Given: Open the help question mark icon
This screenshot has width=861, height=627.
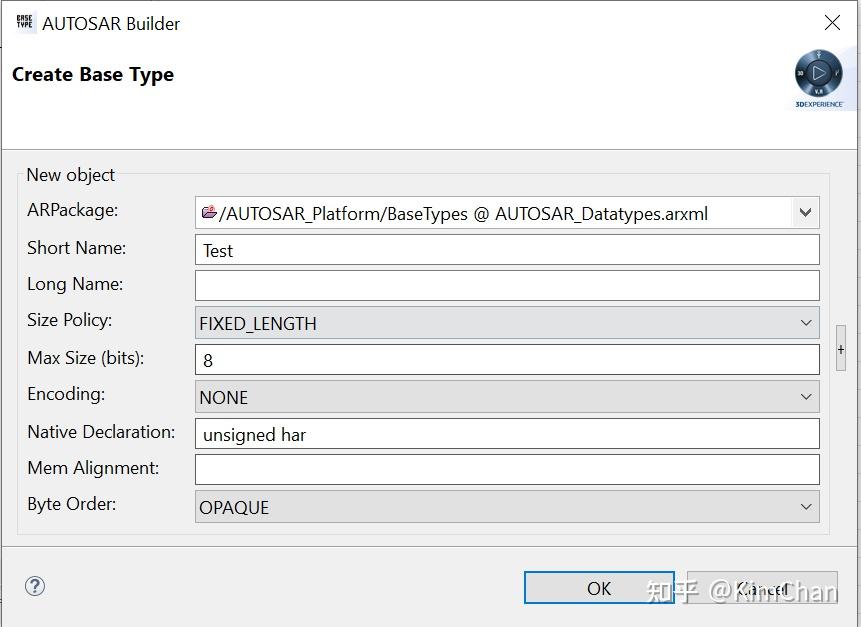Looking at the screenshot, I should [35, 586].
